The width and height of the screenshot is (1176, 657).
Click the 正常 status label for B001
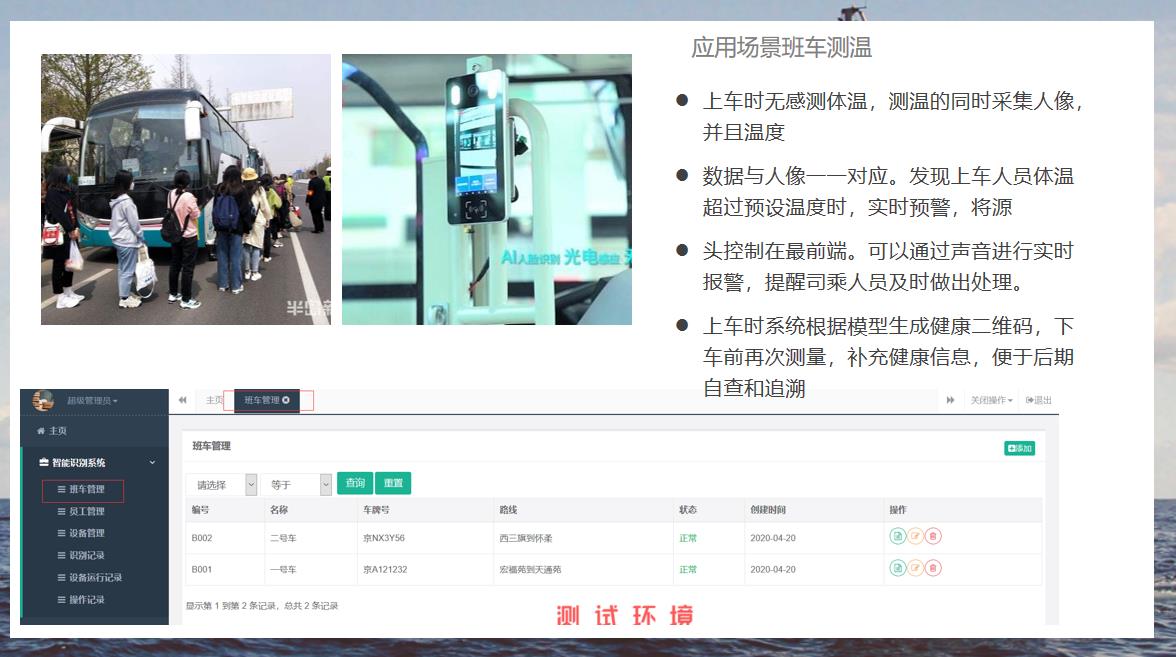click(687, 569)
